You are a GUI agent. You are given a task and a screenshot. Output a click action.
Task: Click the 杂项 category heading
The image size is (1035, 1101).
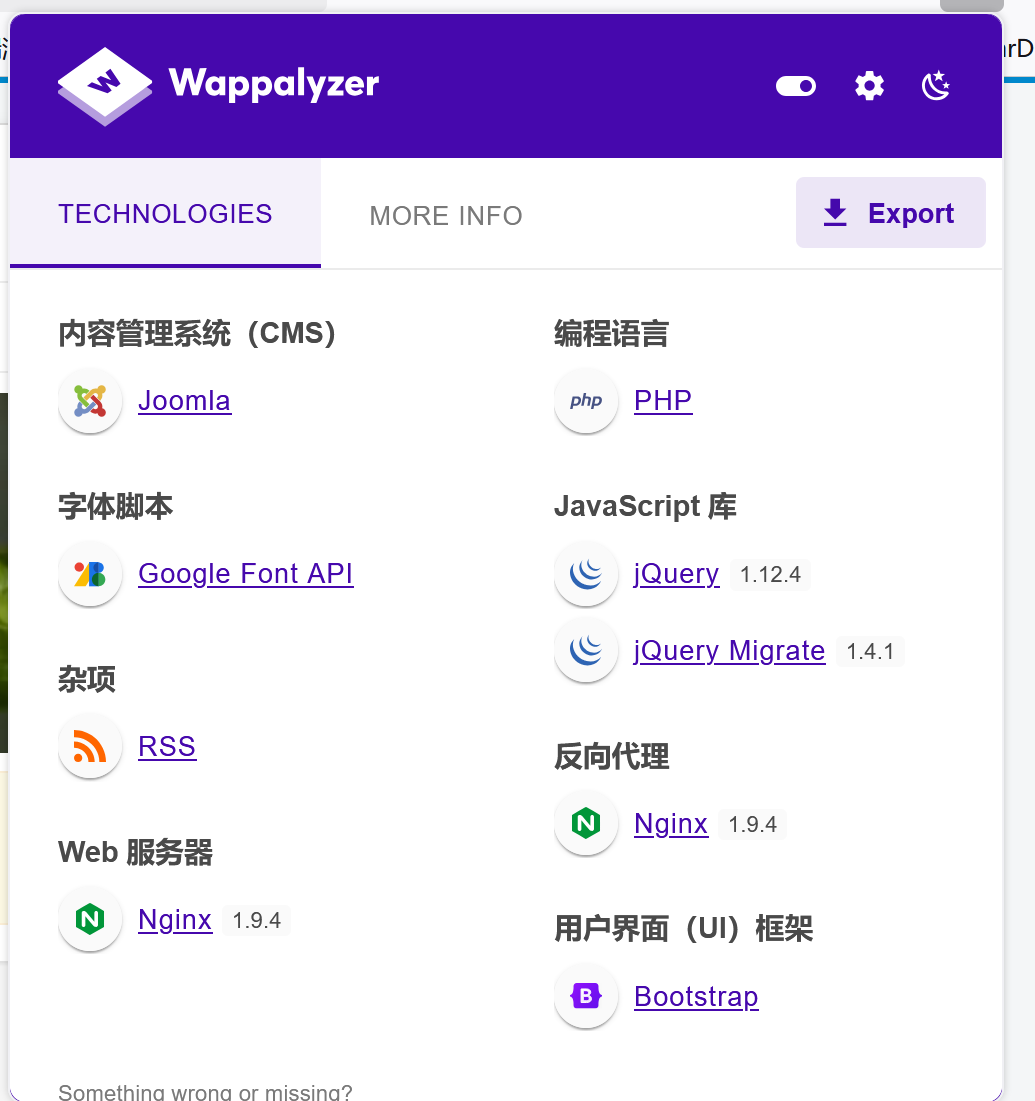(x=86, y=679)
